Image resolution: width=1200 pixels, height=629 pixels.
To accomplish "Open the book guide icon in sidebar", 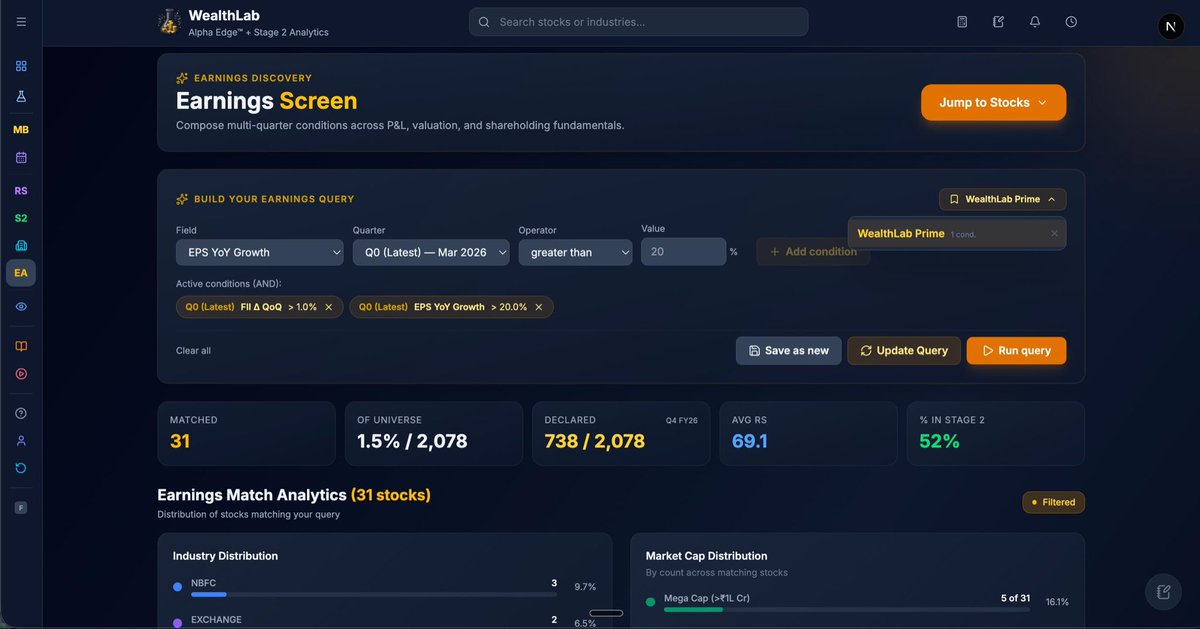I will coord(21,346).
